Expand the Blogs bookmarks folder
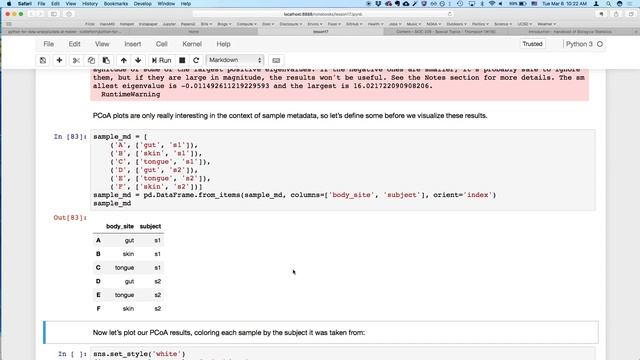Viewport: 640px width, 360px height. click(224, 24)
